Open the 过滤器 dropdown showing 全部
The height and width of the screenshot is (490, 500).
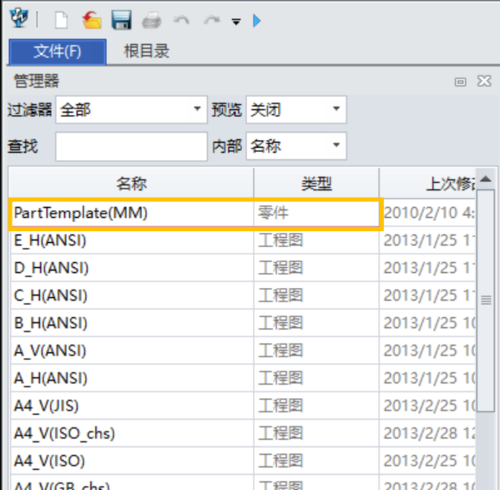coord(131,110)
